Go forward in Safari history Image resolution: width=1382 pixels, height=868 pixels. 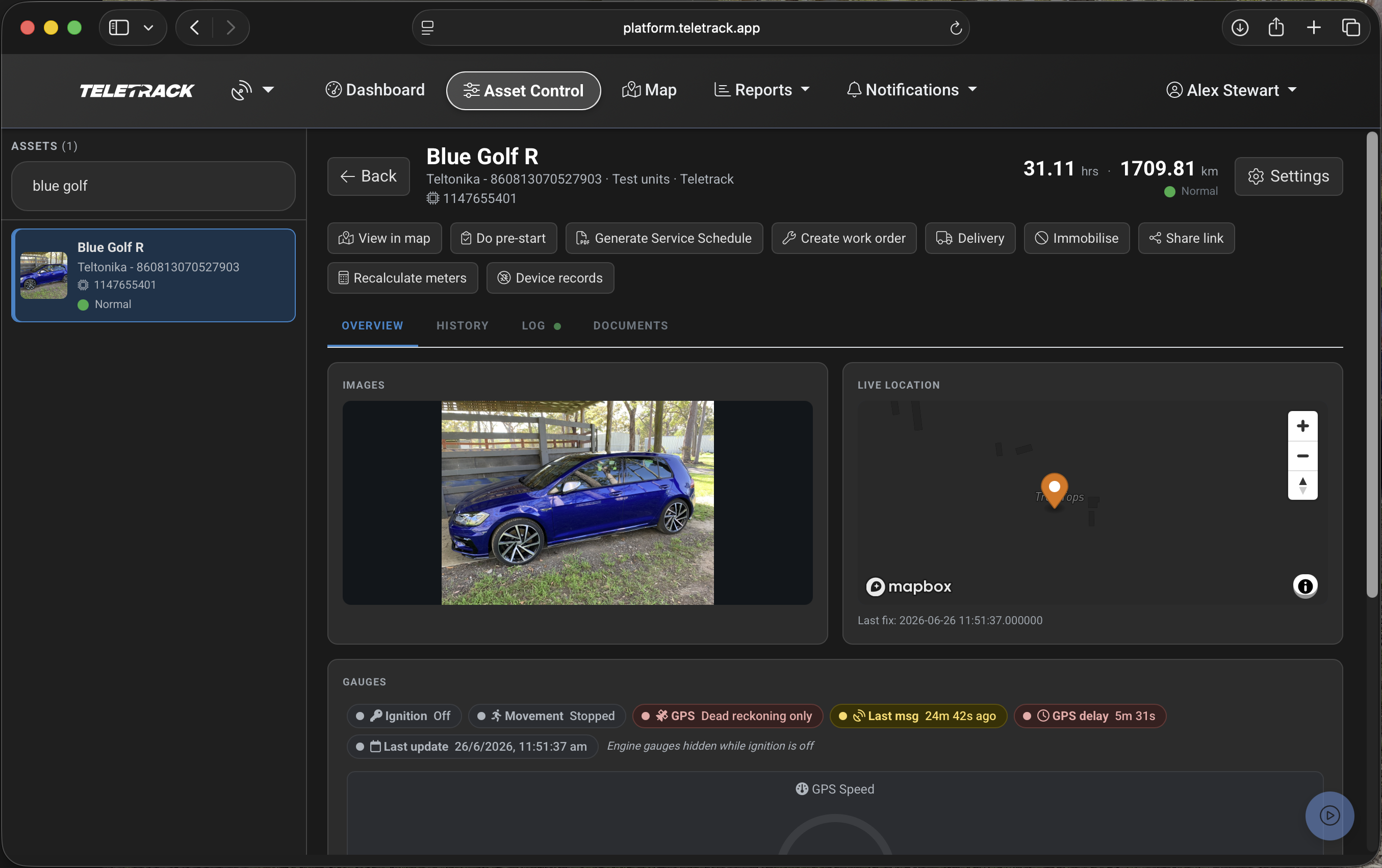(x=231, y=28)
